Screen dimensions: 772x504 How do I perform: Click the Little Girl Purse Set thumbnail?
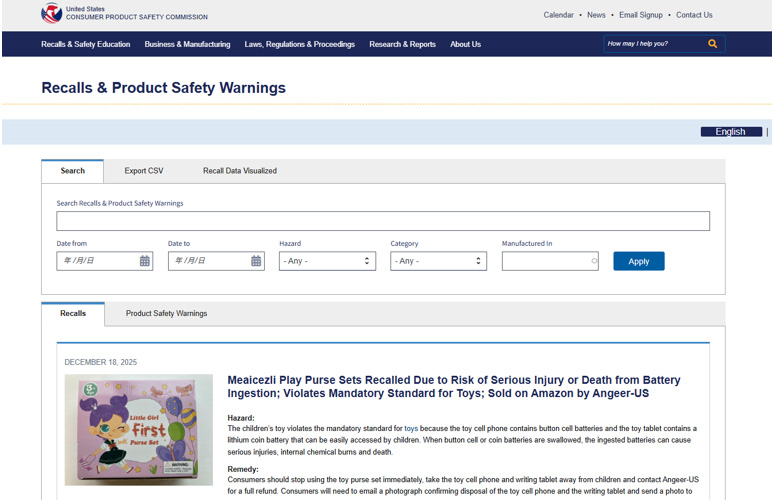[139, 430]
